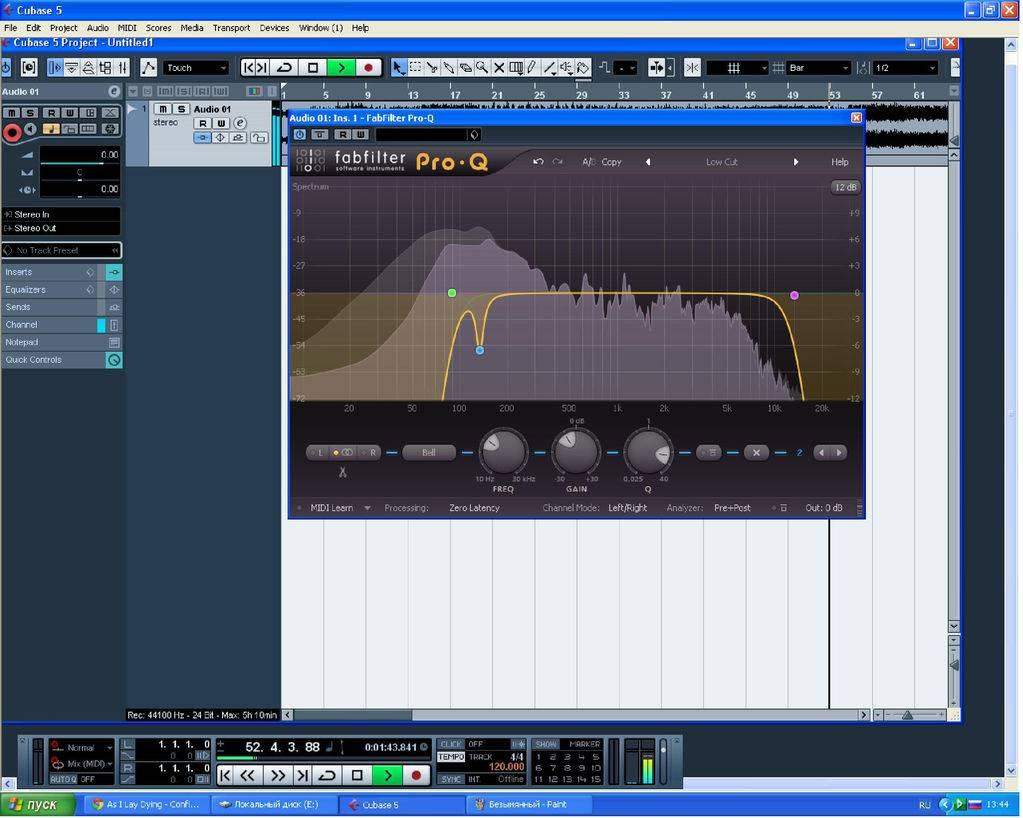Click Copy in the Pro-Q A/B section
Image resolution: width=1023 pixels, height=818 pixels.
611,162
